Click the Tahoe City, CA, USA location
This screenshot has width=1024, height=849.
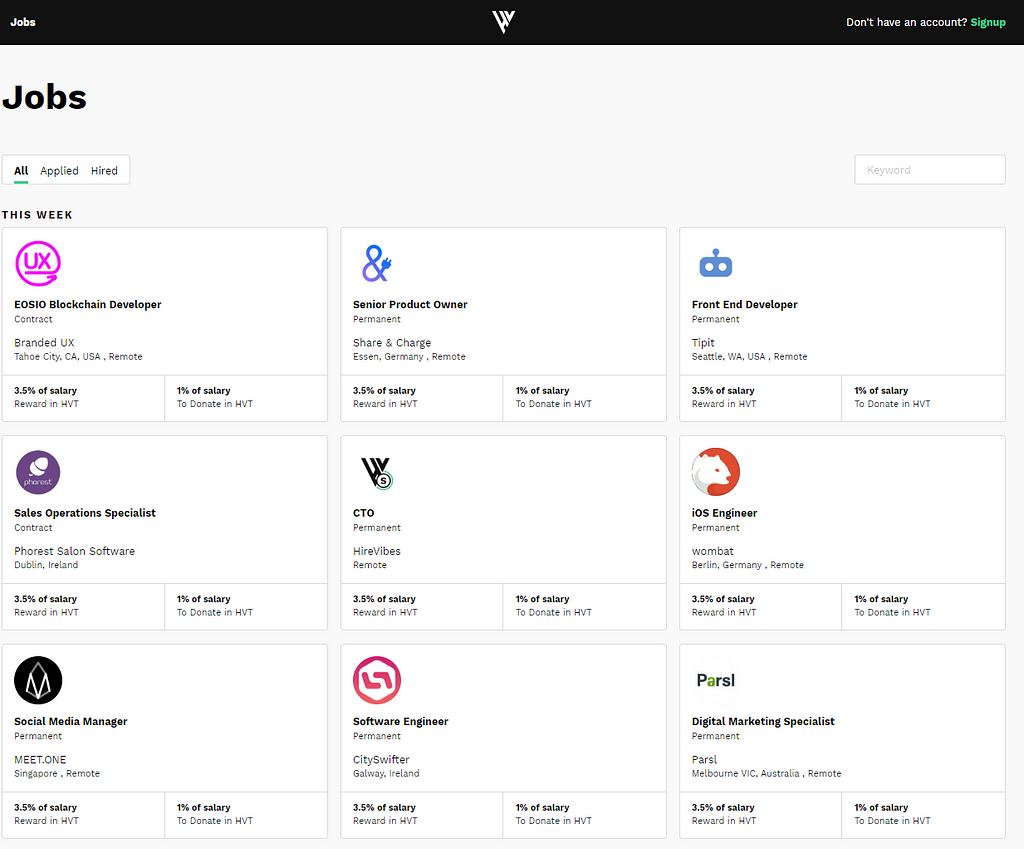(x=57, y=357)
